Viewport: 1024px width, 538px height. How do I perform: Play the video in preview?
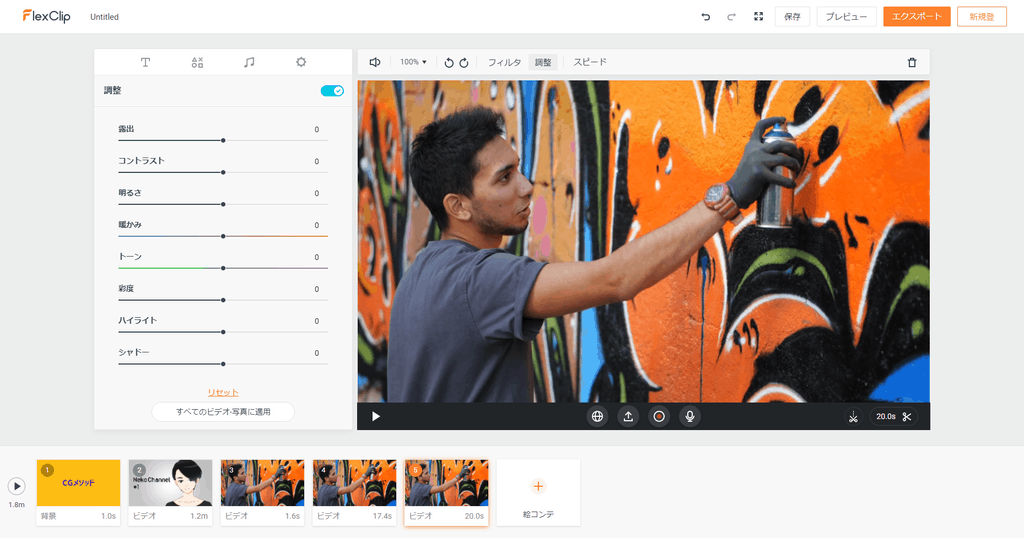click(x=376, y=416)
